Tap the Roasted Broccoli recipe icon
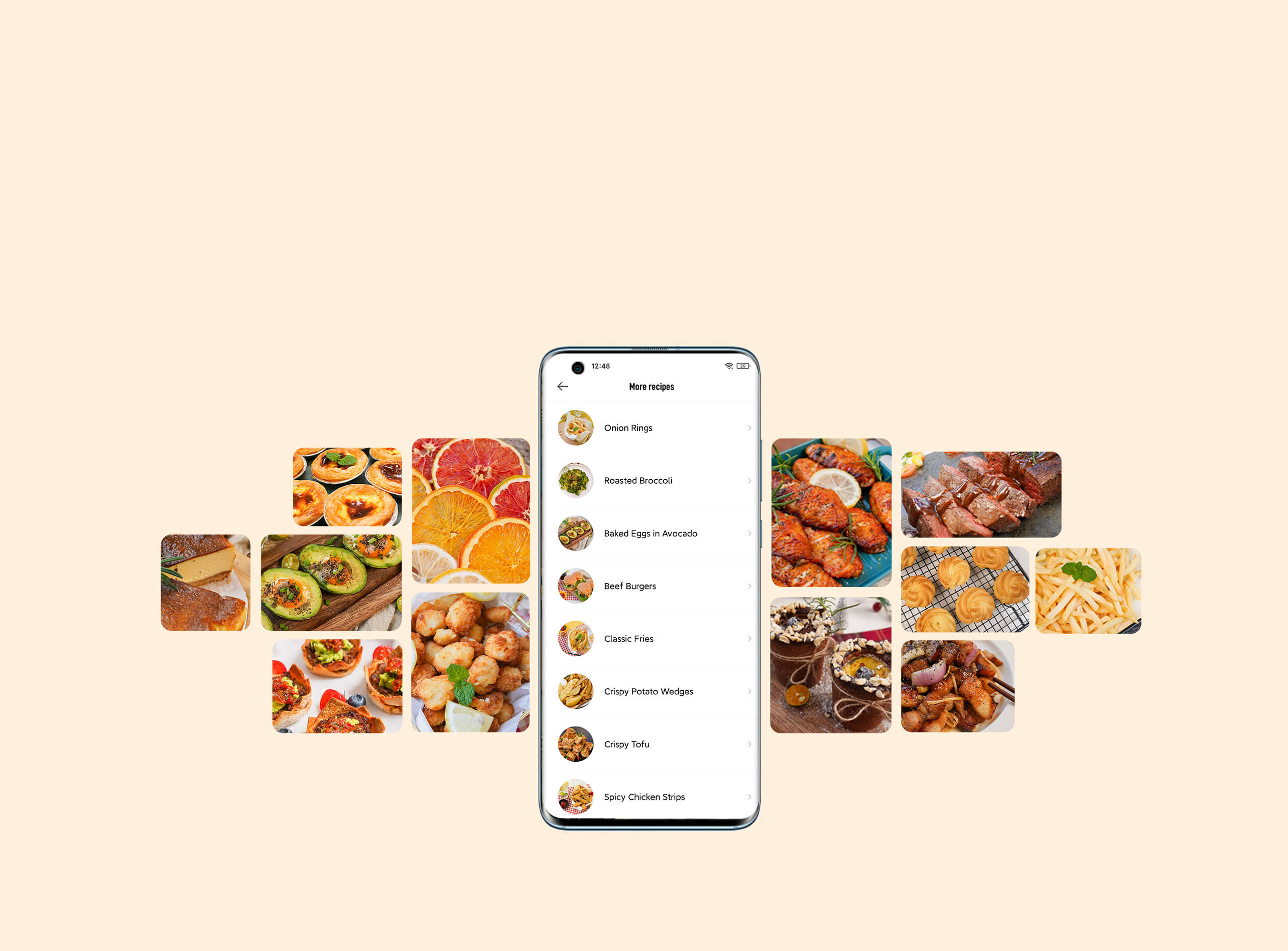Image resolution: width=1288 pixels, height=951 pixels. click(x=575, y=481)
